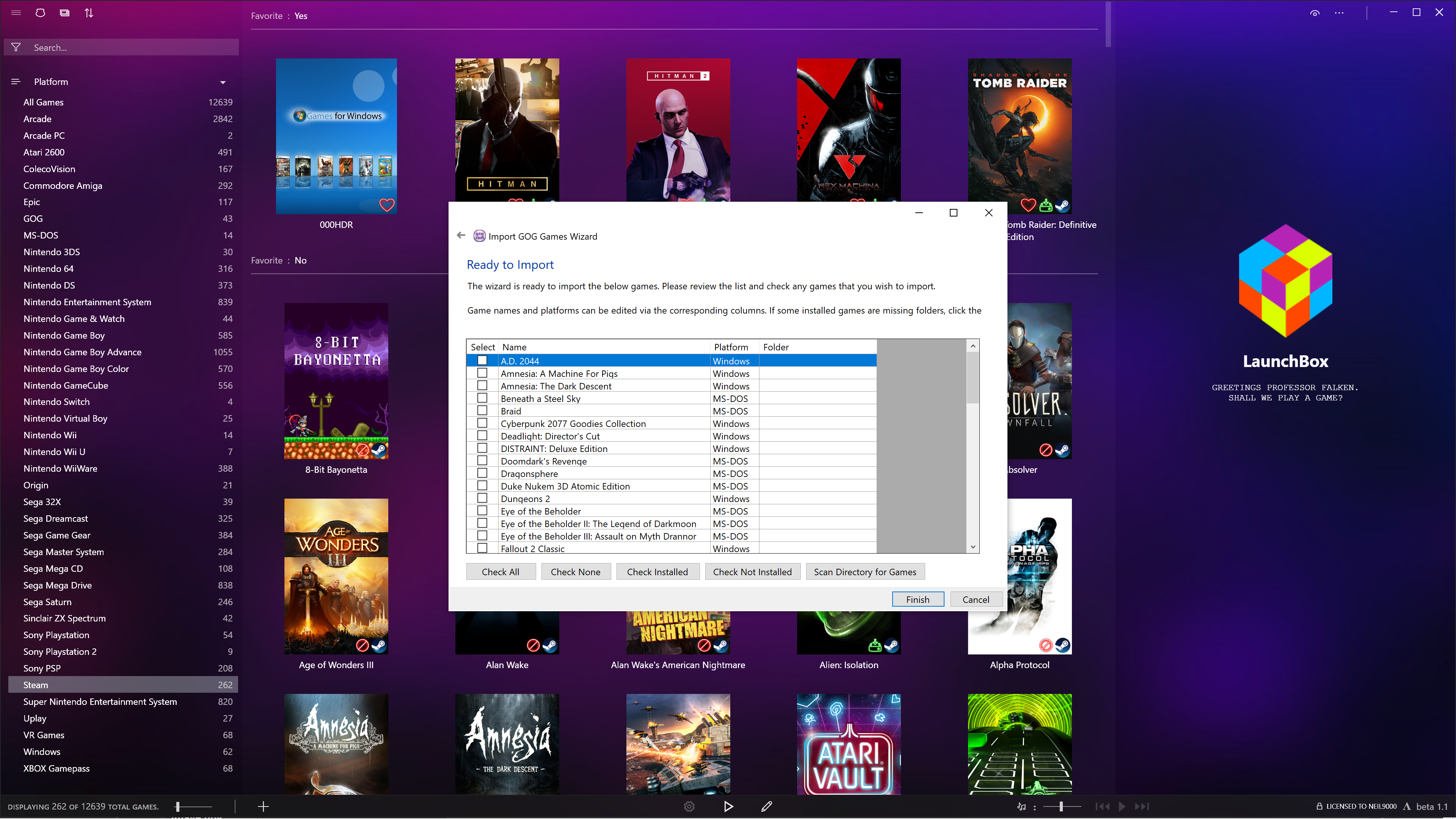Click the main library vertical scrollbar
1456x819 pixels.
tap(1108, 24)
